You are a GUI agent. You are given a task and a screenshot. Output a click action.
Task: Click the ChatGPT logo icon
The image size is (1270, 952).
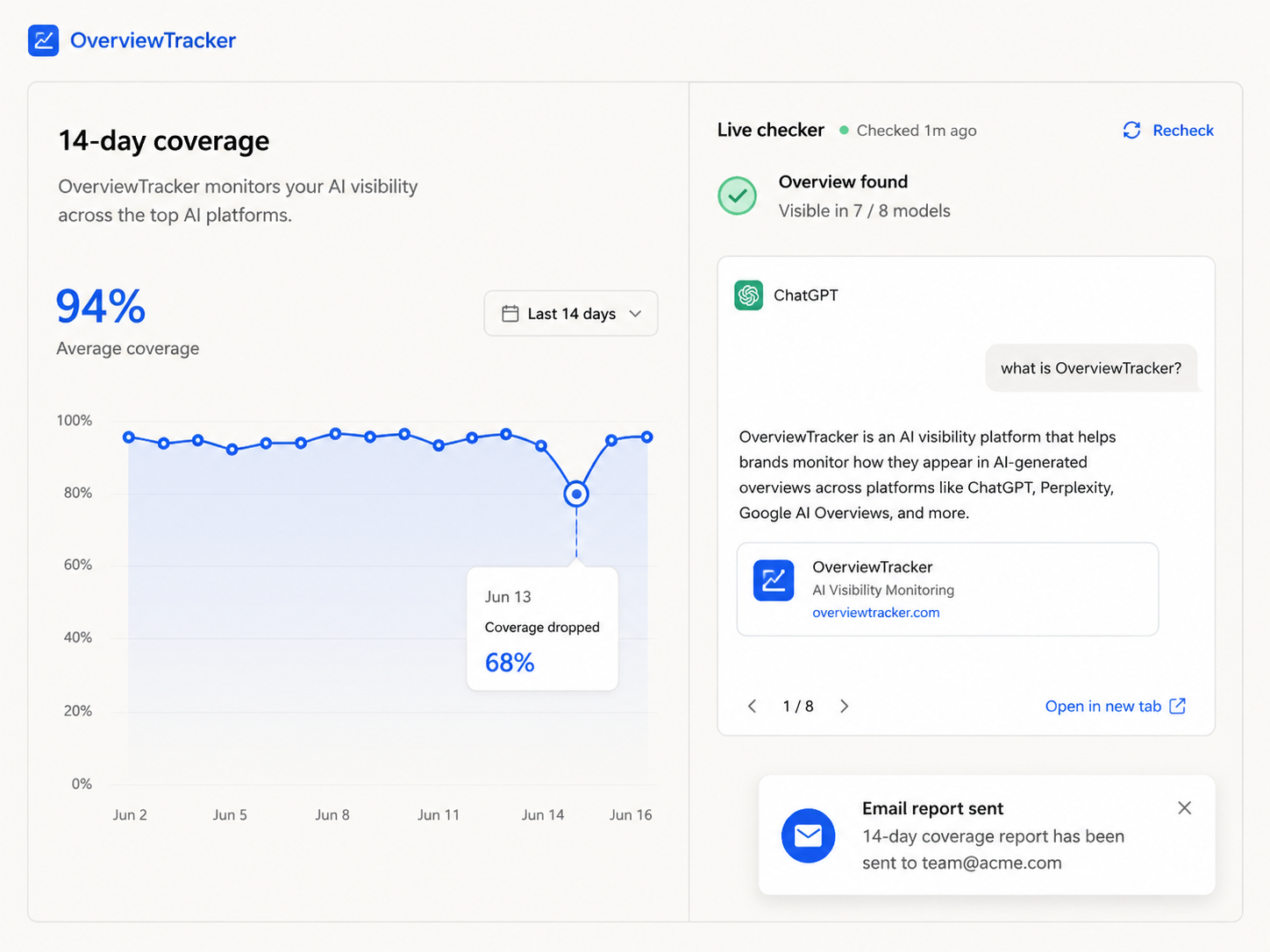point(748,295)
